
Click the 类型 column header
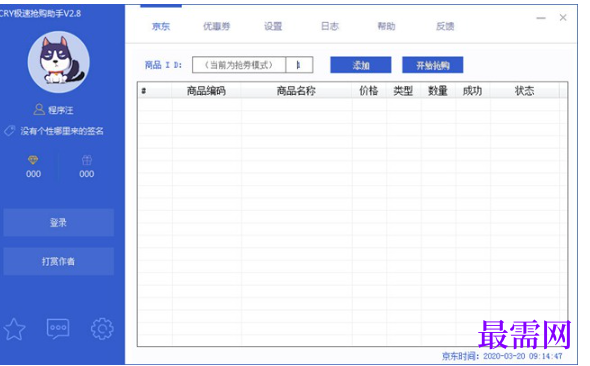click(x=403, y=91)
